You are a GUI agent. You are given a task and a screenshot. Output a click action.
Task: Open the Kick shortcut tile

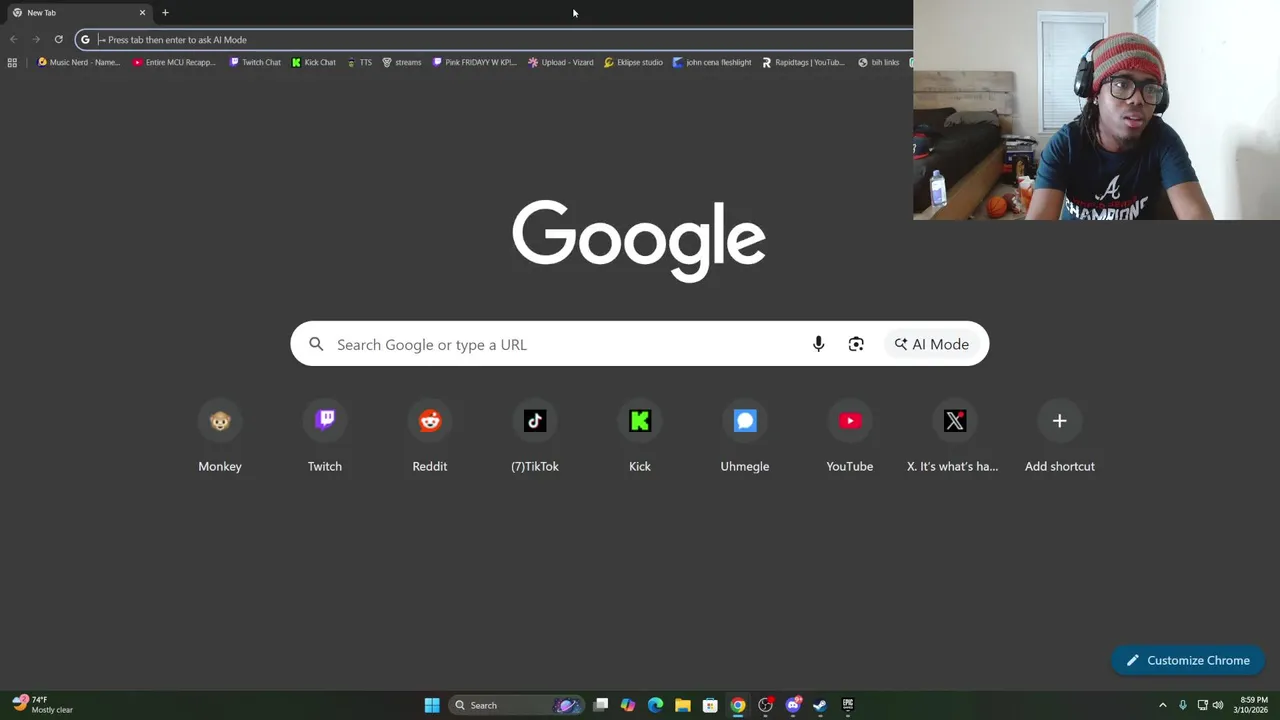click(640, 438)
